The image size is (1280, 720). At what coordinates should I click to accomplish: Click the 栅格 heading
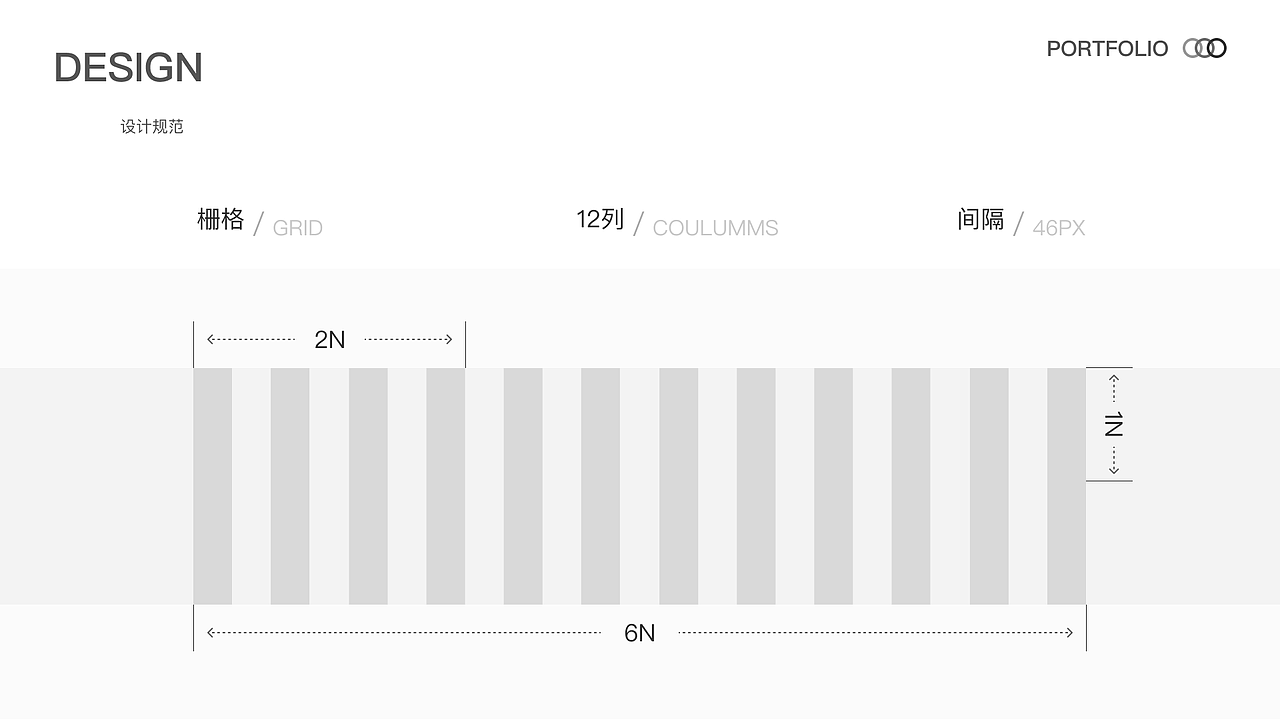coord(221,220)
